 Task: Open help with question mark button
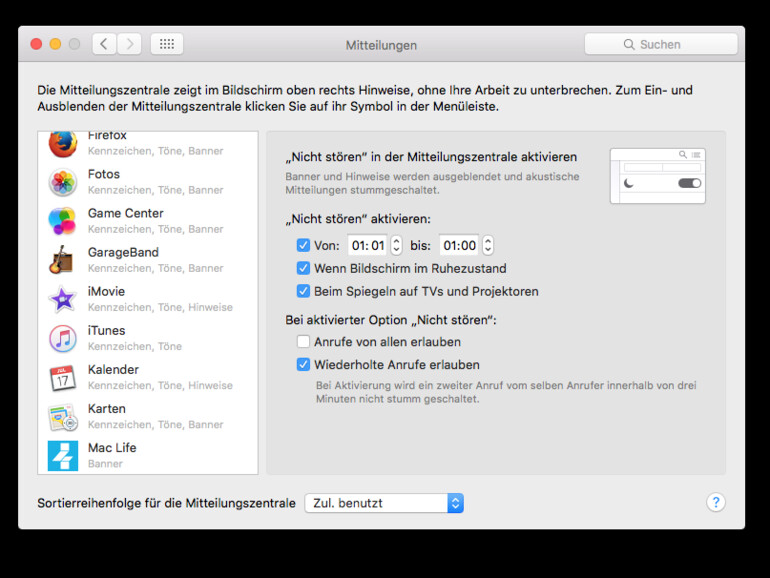(715, 502)
